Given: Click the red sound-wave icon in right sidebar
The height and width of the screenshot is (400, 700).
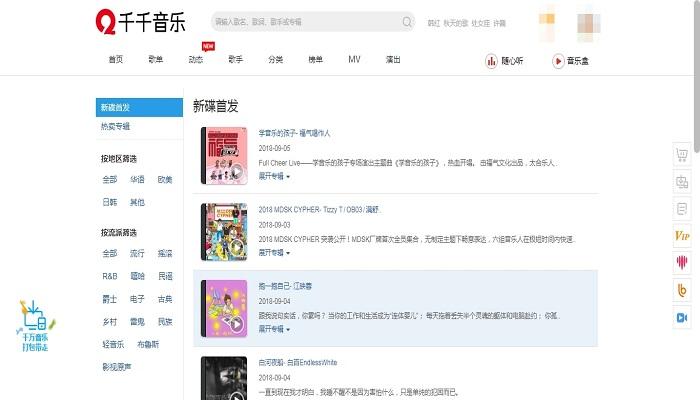Looking at the screenshot, I should pyautogui.click(x=682, y=262).
